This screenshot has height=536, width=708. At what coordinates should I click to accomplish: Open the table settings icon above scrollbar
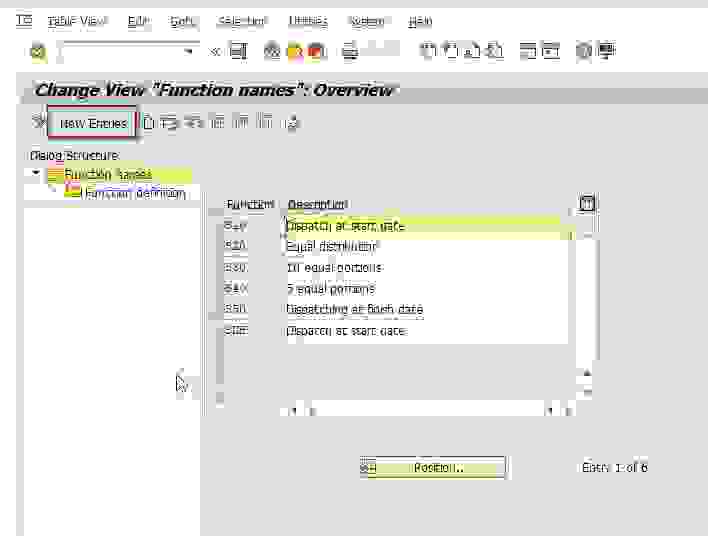(x=587, y=203)
